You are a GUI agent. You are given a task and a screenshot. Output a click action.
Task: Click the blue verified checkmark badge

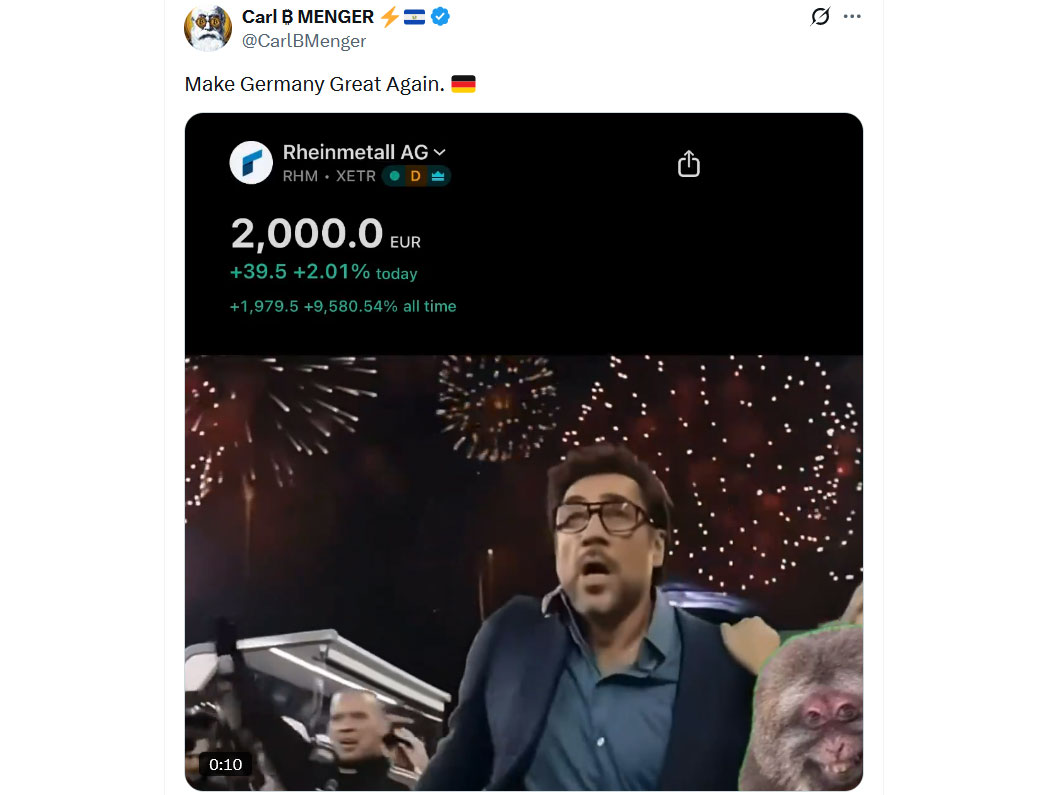pyautogui.click(x=440, y=17)
